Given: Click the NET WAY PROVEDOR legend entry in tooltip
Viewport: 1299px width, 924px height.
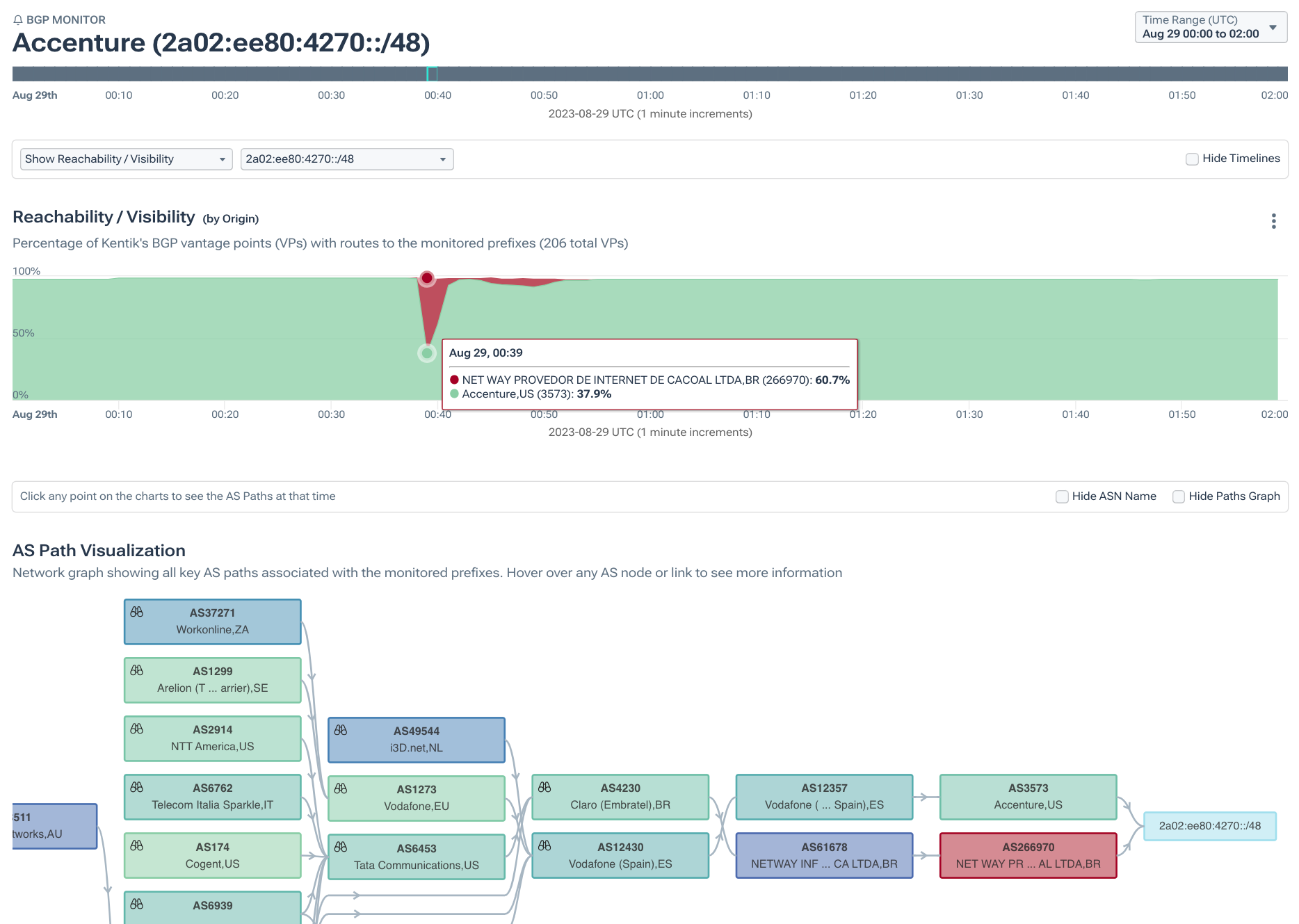Looking at the screenshot, I should [x=649, y=380].
